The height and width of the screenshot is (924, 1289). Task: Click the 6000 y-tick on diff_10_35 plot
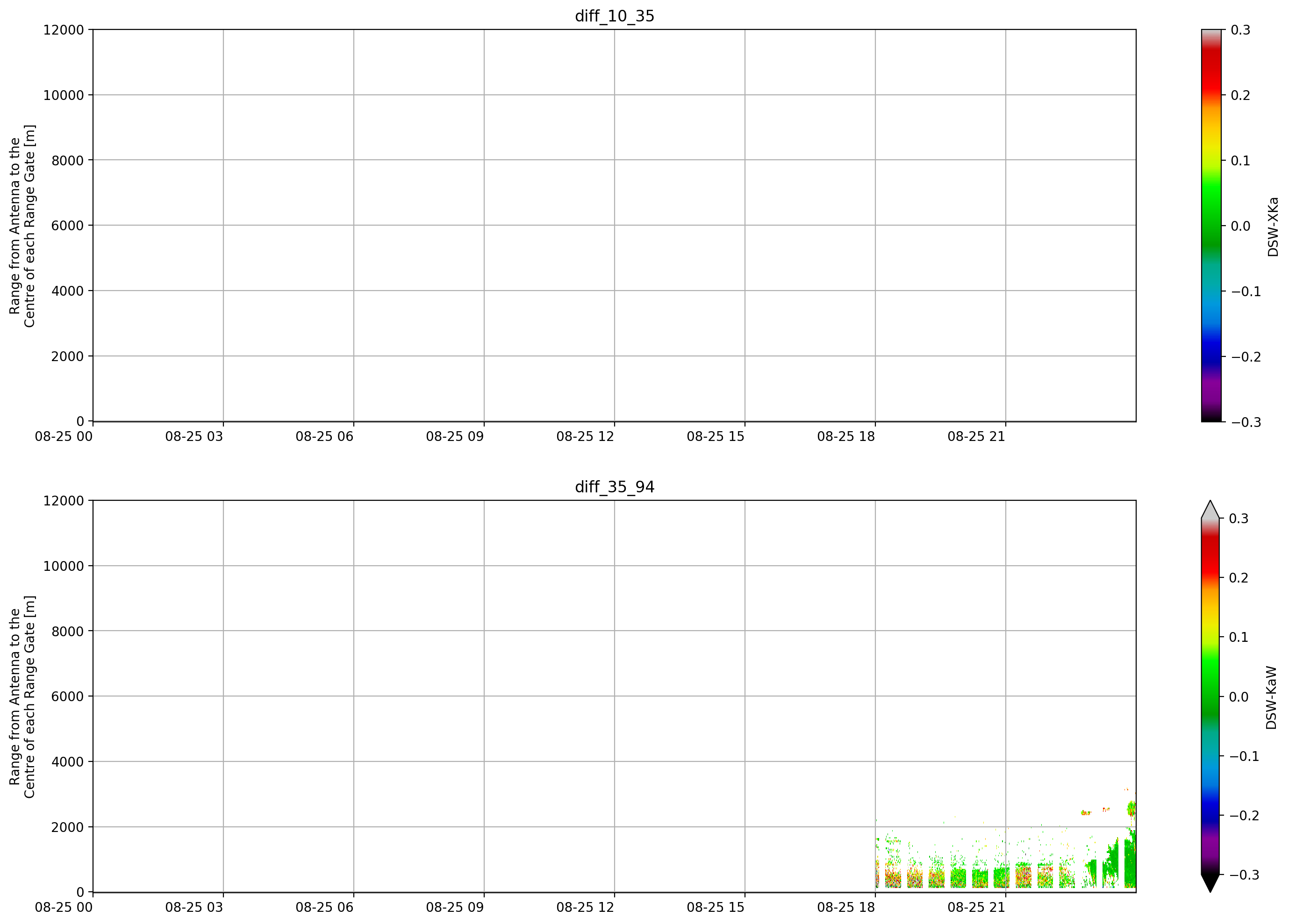pyautogui.click(x=68, y=226)
